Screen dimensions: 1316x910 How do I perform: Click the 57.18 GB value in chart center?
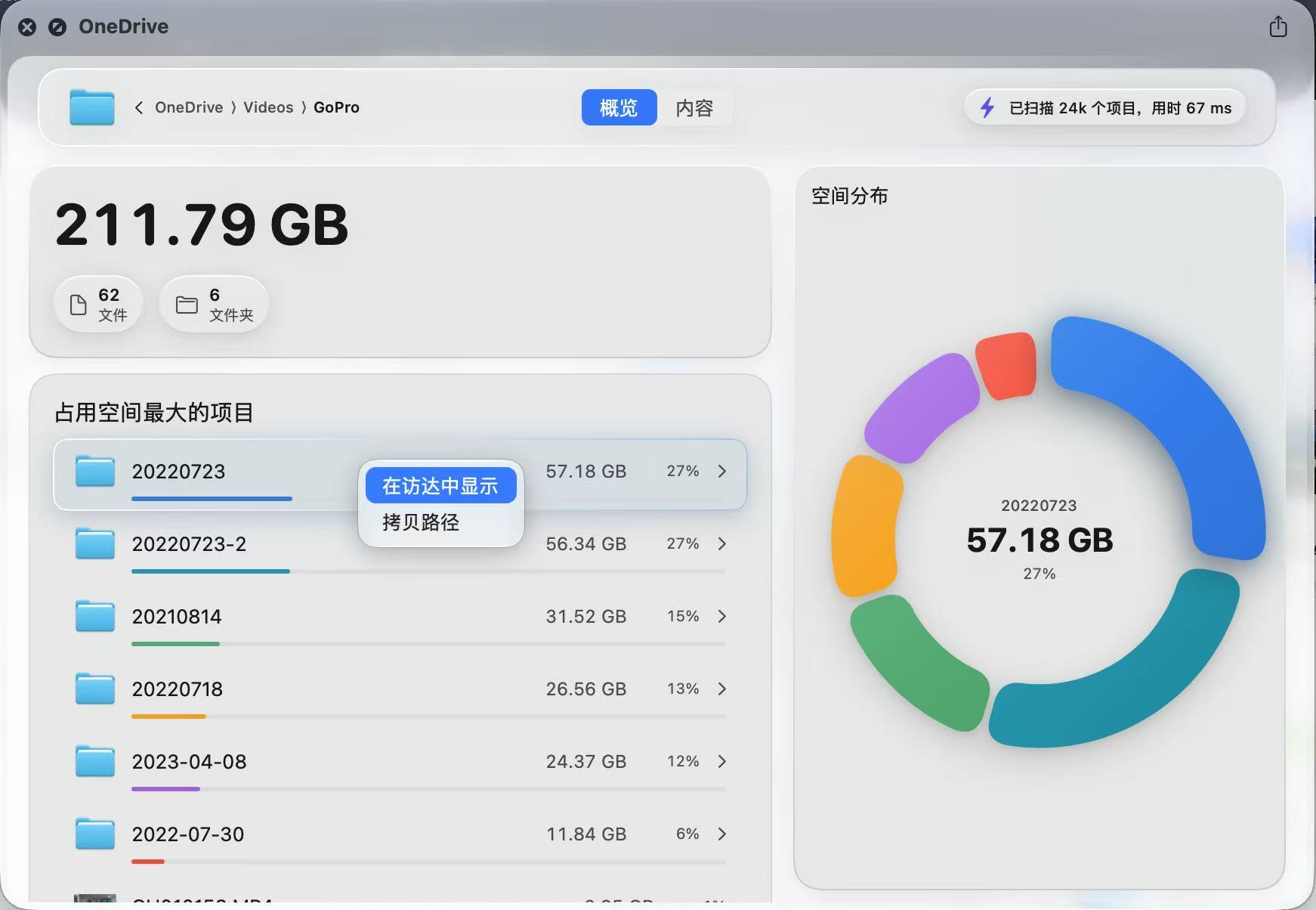1040,540
